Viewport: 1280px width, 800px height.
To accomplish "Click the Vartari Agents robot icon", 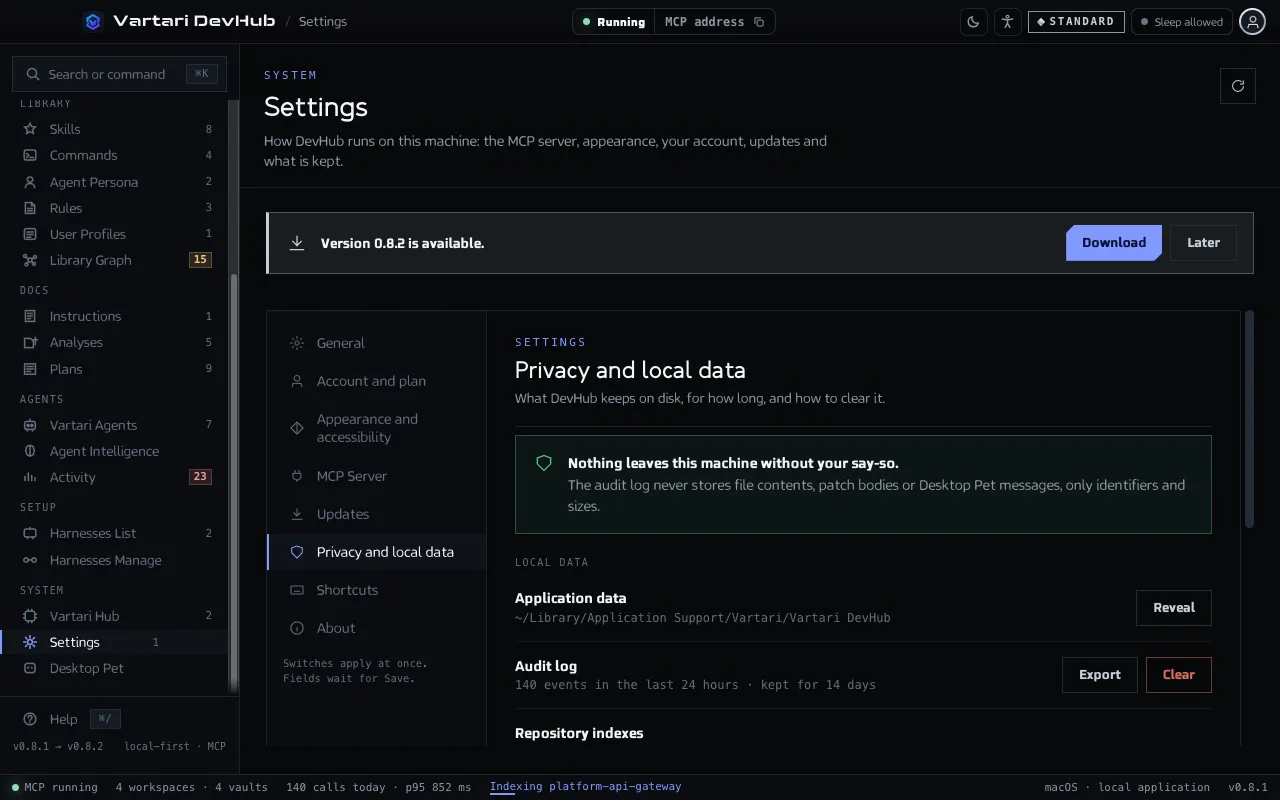I will (x=30, y=425).
